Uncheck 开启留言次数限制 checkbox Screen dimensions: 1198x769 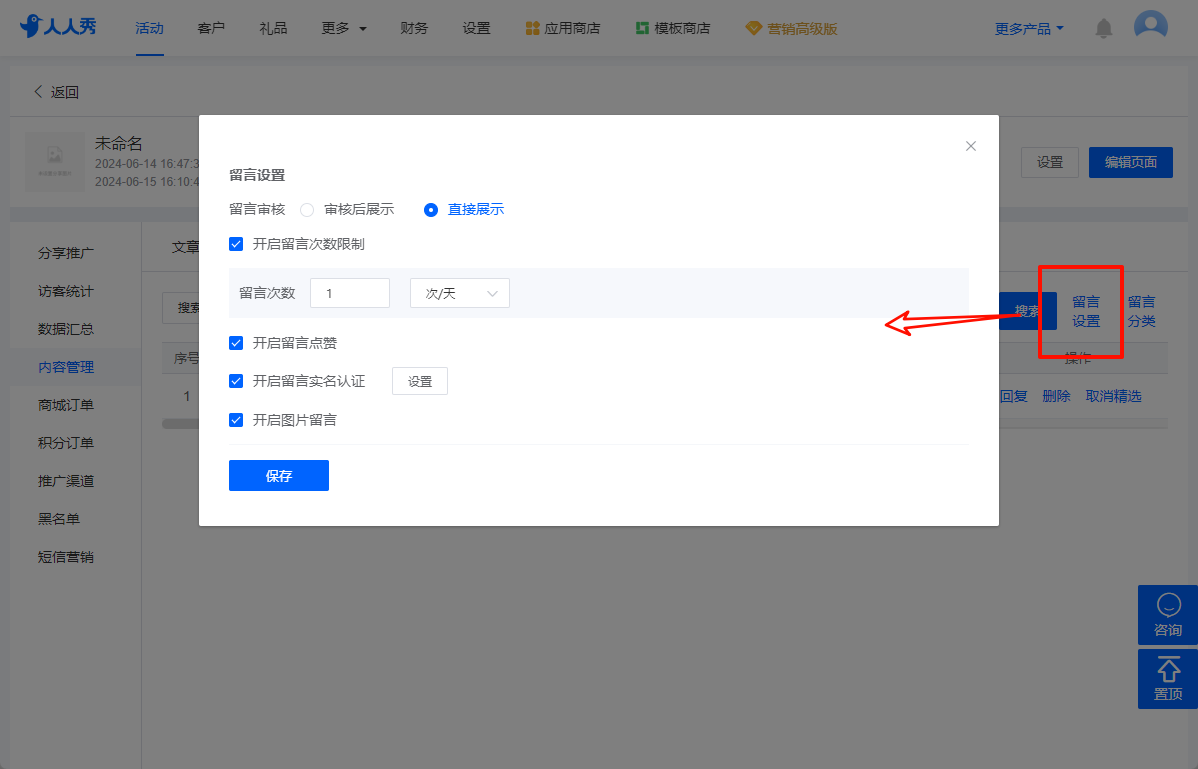[x=236, y=244]
